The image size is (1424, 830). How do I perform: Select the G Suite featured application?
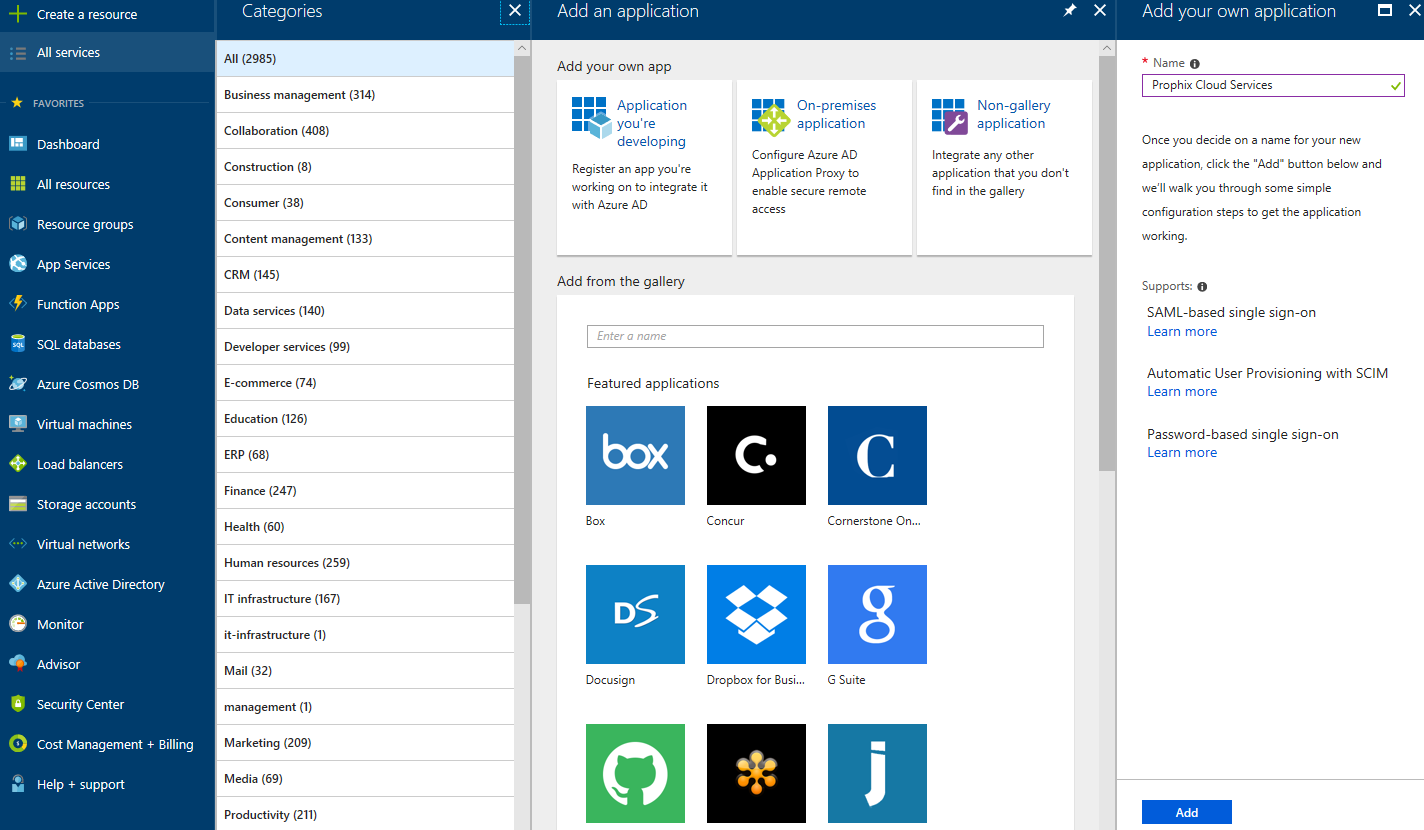pos(877,614)
